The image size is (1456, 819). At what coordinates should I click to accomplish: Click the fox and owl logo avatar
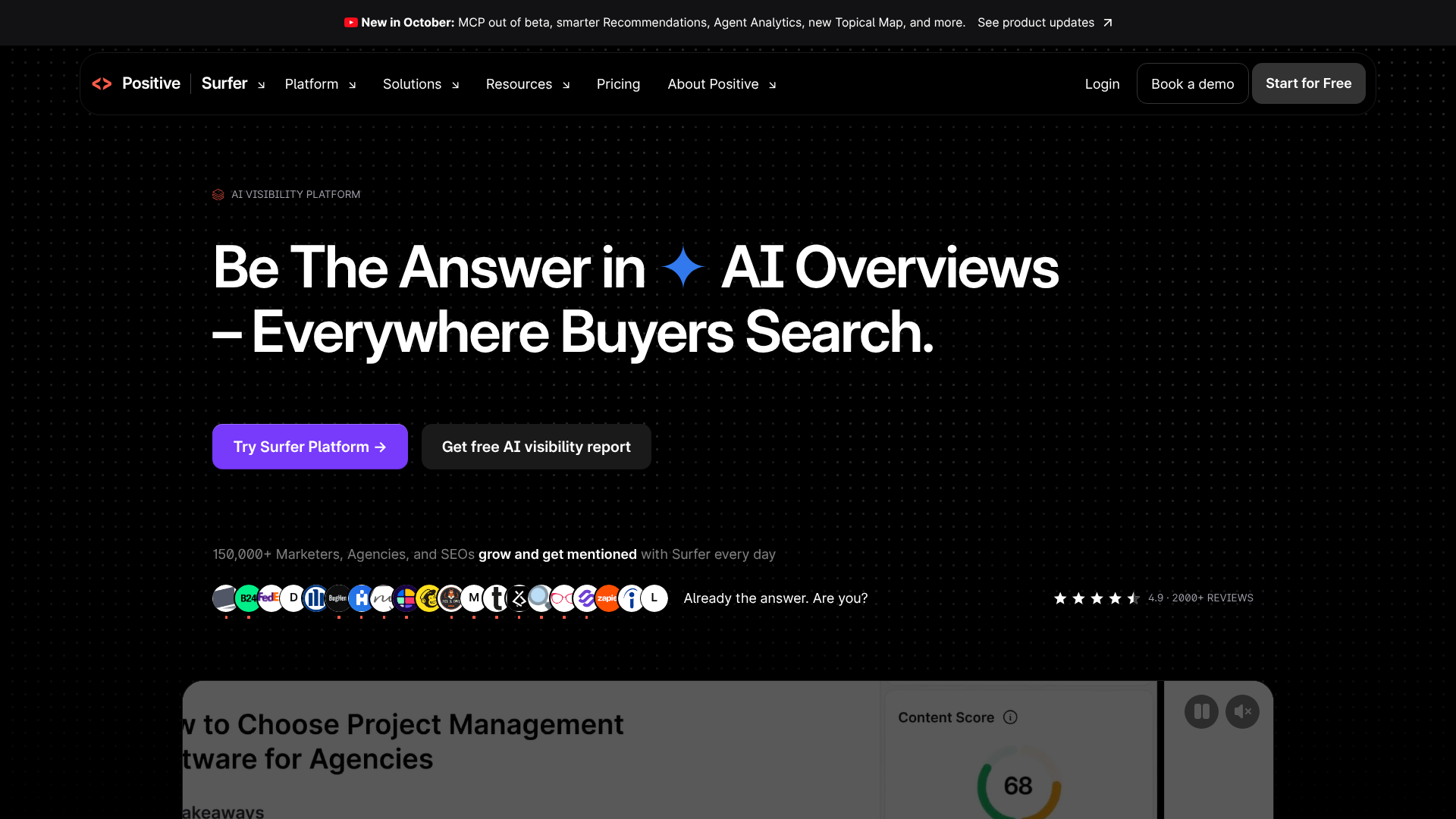click(x=451, y=598)
